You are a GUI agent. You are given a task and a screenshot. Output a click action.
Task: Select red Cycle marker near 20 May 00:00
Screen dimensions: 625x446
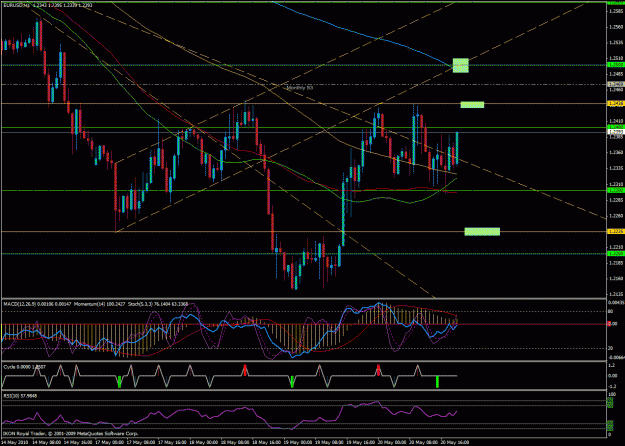tap(378, 370)
